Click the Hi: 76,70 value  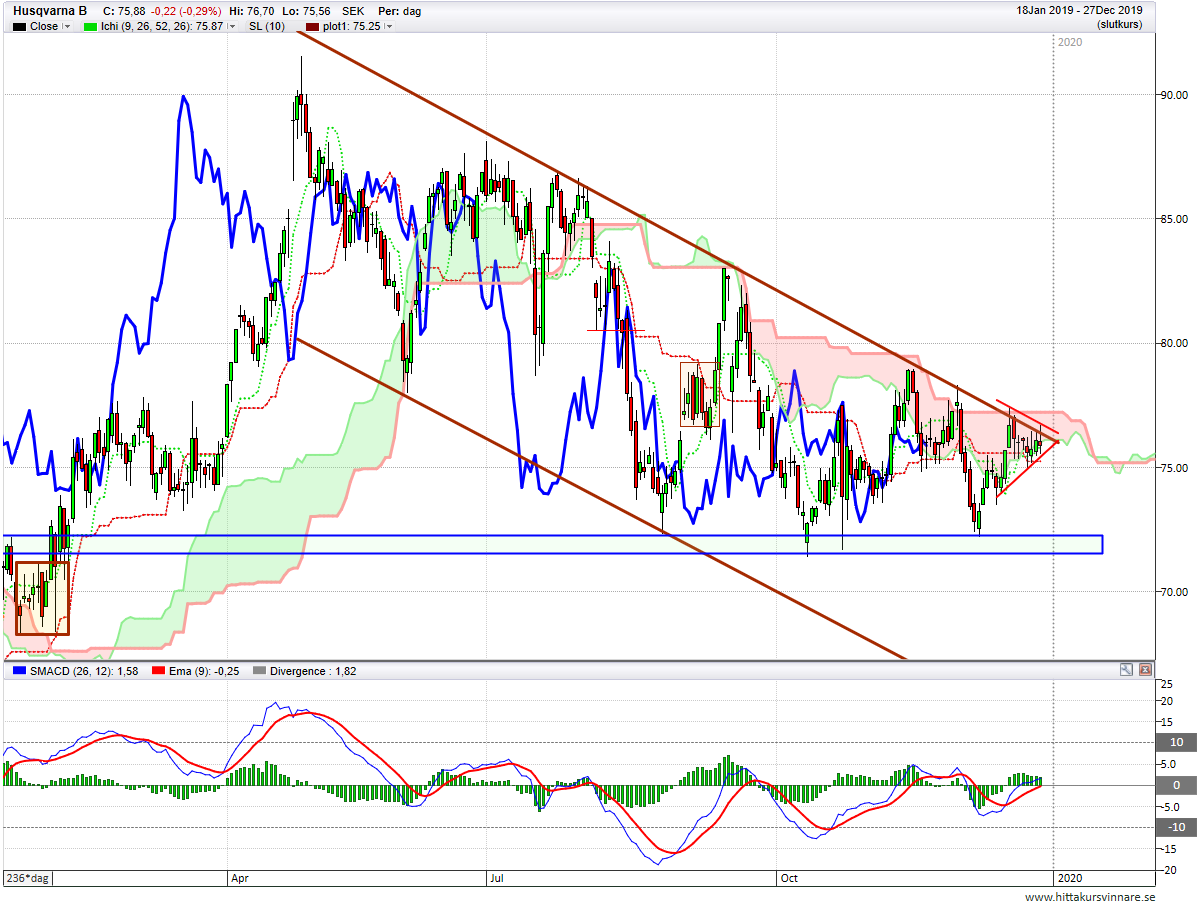coord(251,11)
